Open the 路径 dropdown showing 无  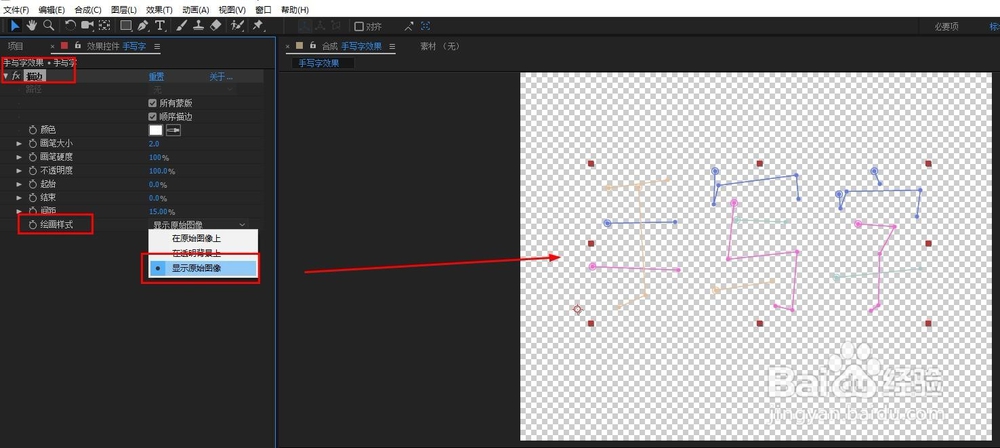click(x=192, y=90)
